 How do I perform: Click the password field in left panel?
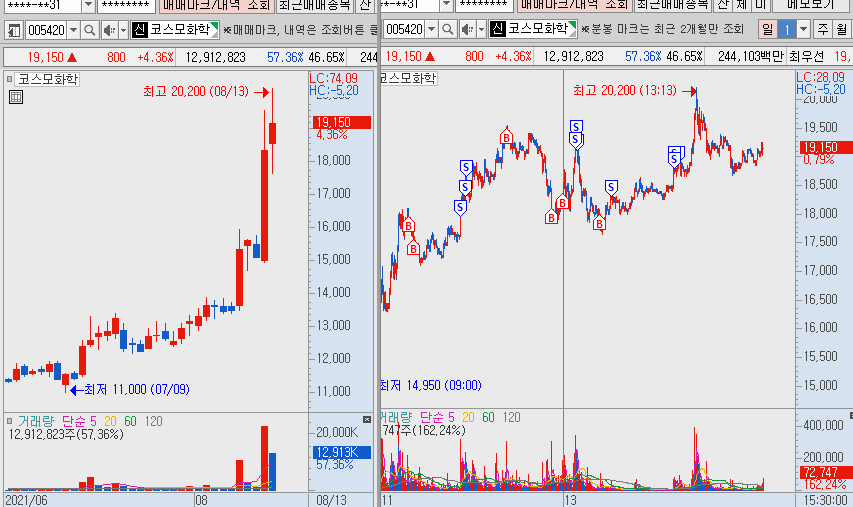point(124,5)
